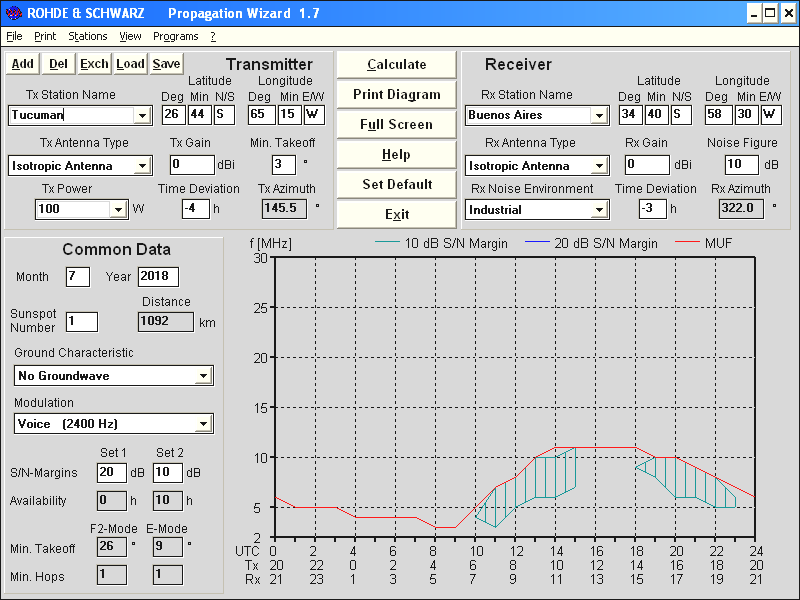The image size is (800, 600).
Task: Click the Load stations button
Action: pyautogui.click(x=131, y=64)
